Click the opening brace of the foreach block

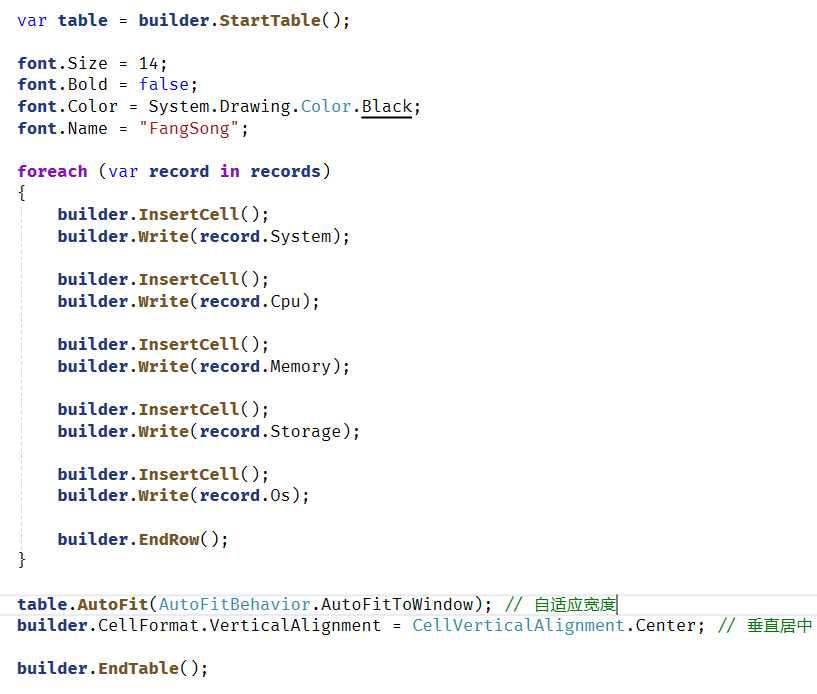[x=22, y=193]
